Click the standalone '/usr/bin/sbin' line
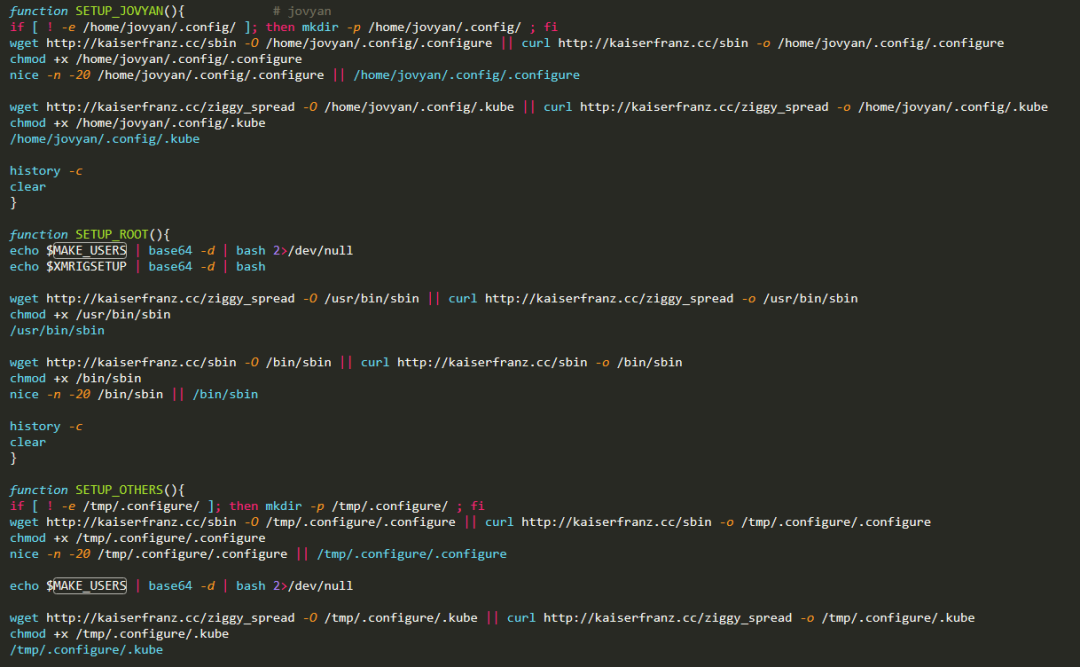 (57, 330)
